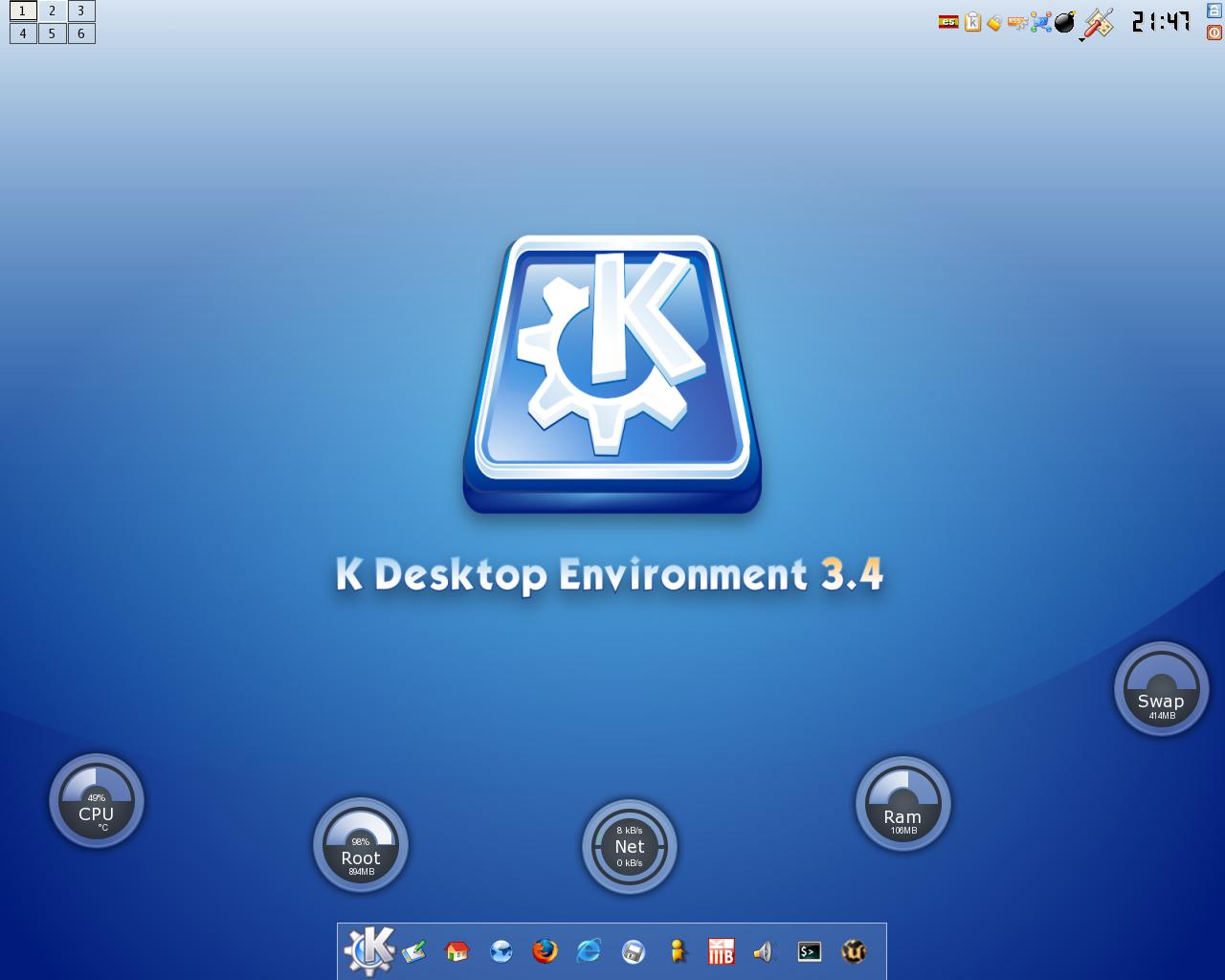Launch the desktop access pencil icon
This screenshot has width=1225, height=980.
pyautogui.click(x=413, y=951)
